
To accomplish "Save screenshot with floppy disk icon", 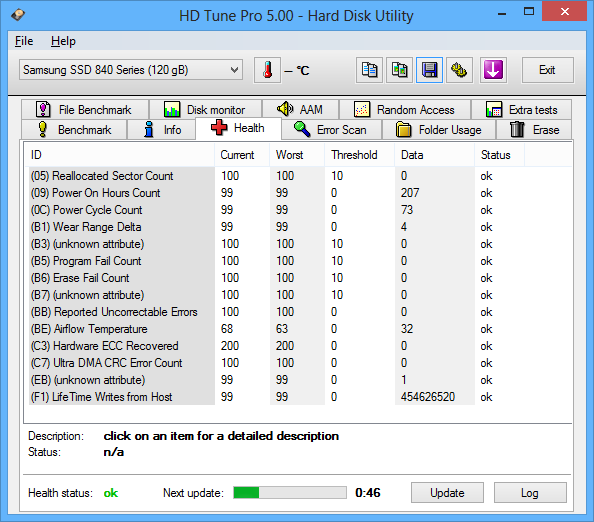I will 429,70.
